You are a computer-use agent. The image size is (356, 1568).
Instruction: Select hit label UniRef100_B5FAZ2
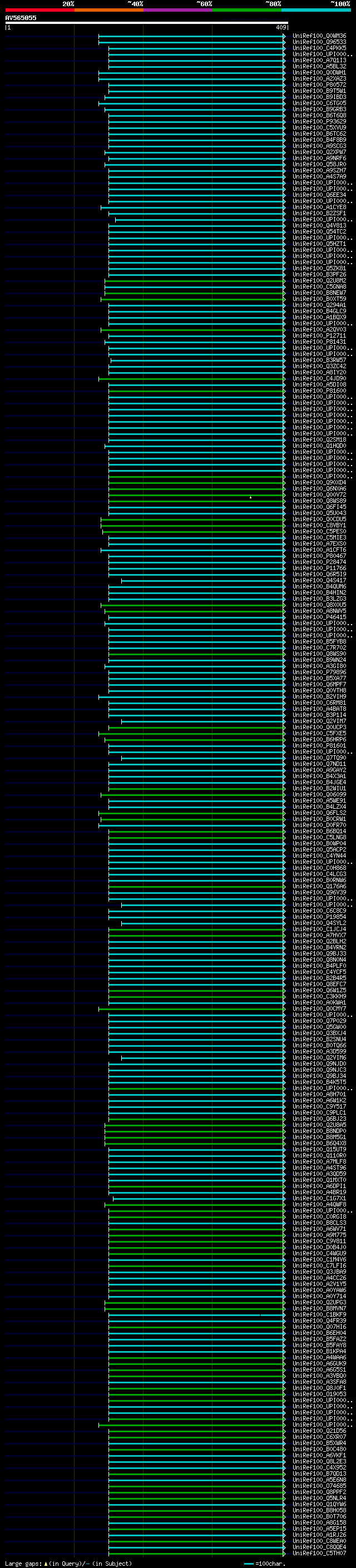tap(319, 1338)
